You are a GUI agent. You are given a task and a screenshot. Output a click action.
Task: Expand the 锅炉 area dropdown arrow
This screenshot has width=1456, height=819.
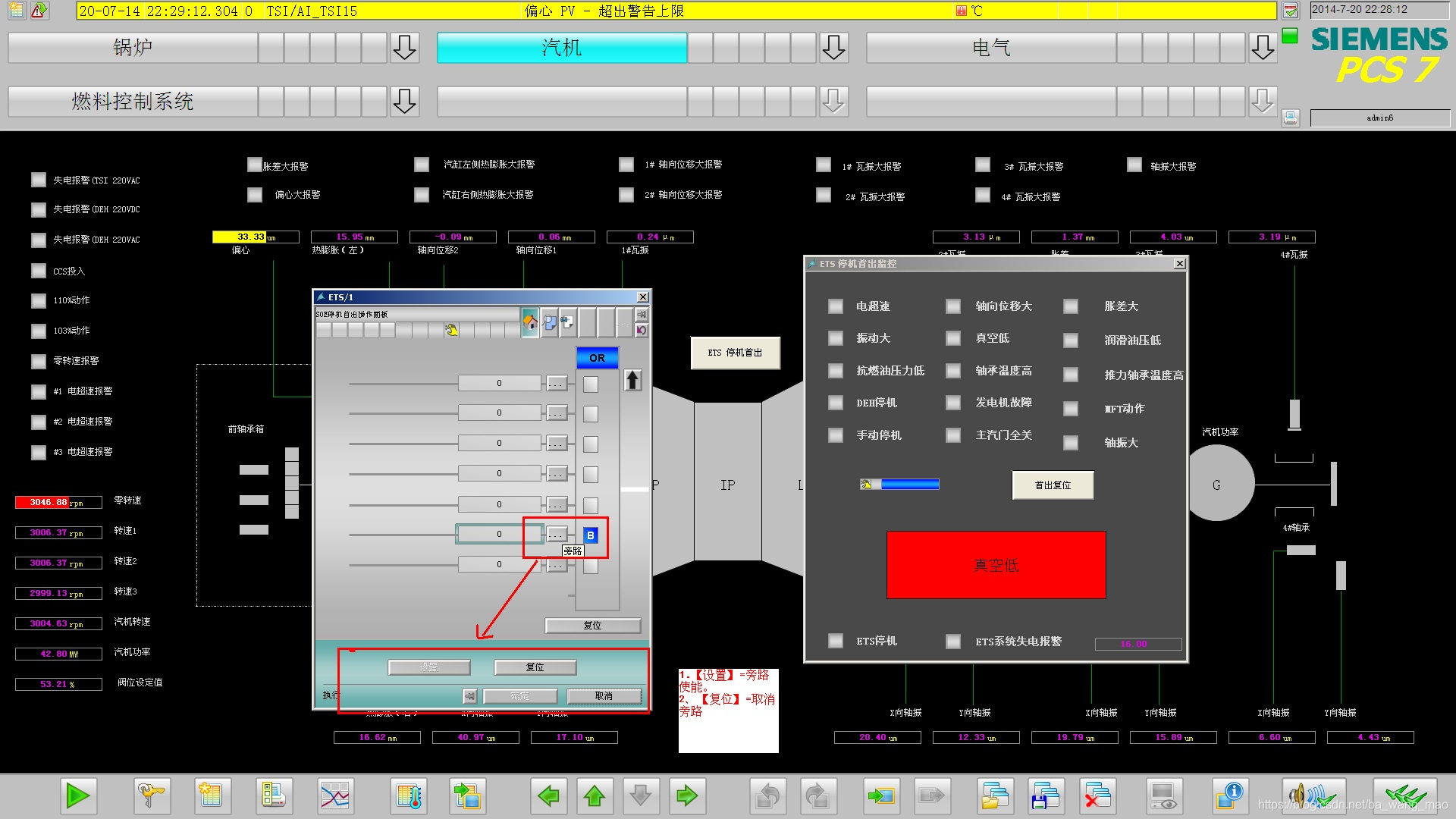coord(404,48)
